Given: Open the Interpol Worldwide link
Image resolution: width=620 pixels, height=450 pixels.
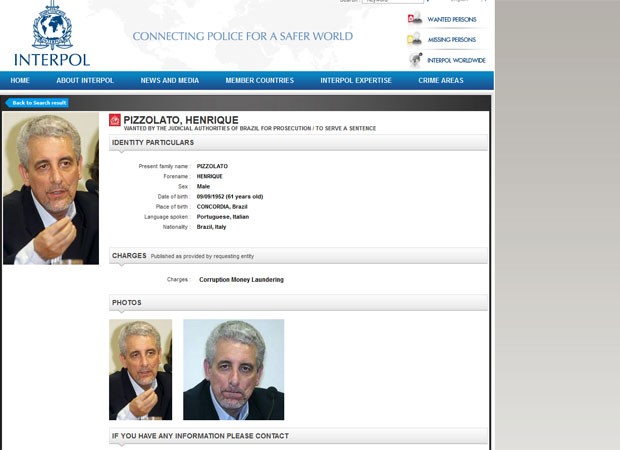Looking at the screenshot, I should (x=456, y=60).
